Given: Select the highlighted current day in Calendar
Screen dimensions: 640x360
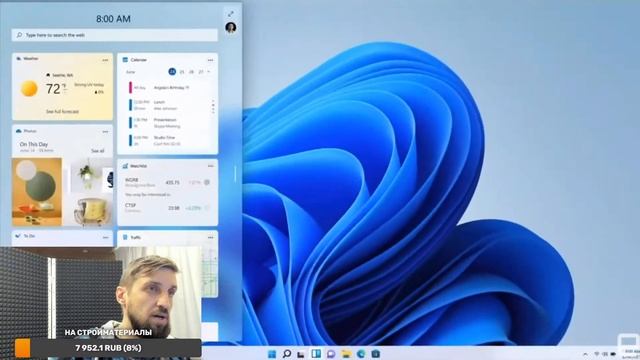Looking at the screenshot, I should 172,71.
